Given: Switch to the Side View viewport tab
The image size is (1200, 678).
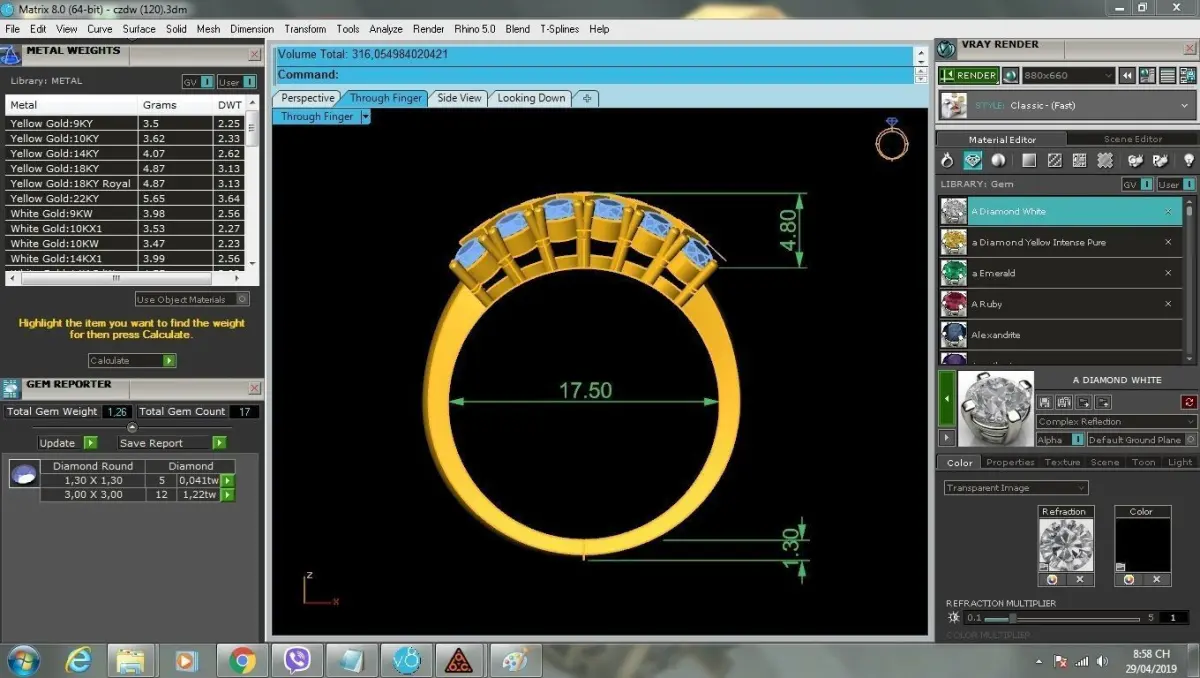Looking at the screenshot, I should pos(459,98).
